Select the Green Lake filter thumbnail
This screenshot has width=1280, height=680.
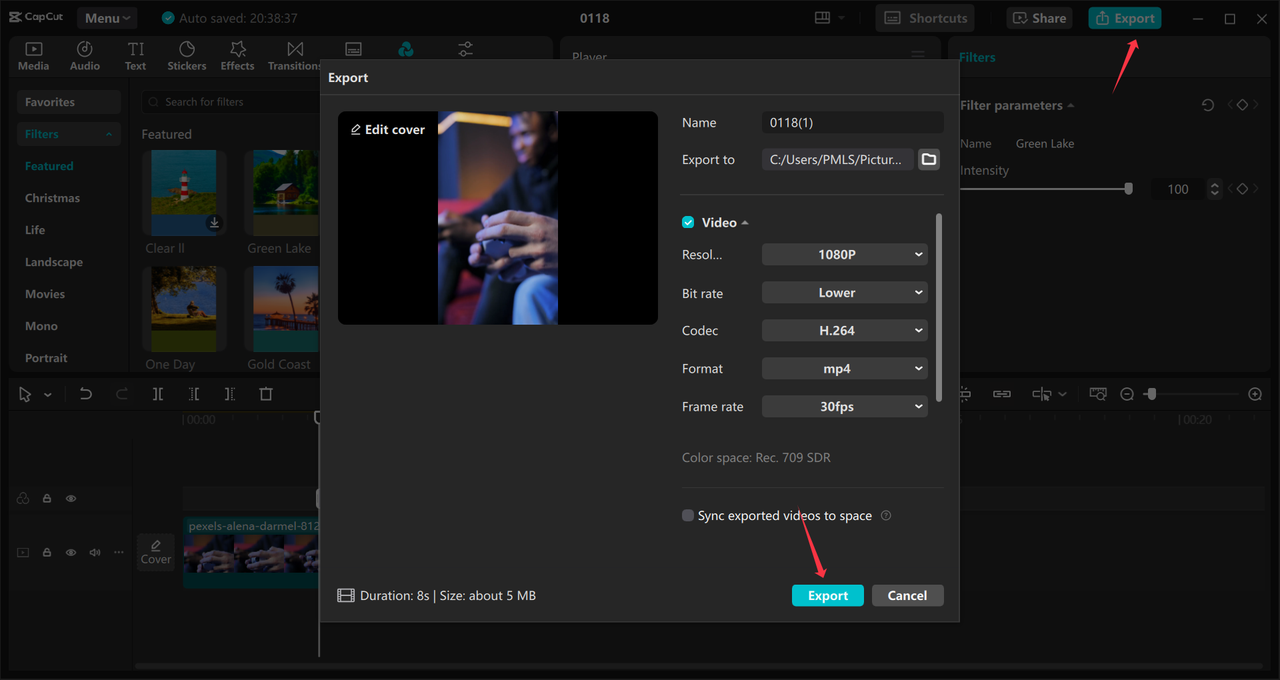click(283, 193)
